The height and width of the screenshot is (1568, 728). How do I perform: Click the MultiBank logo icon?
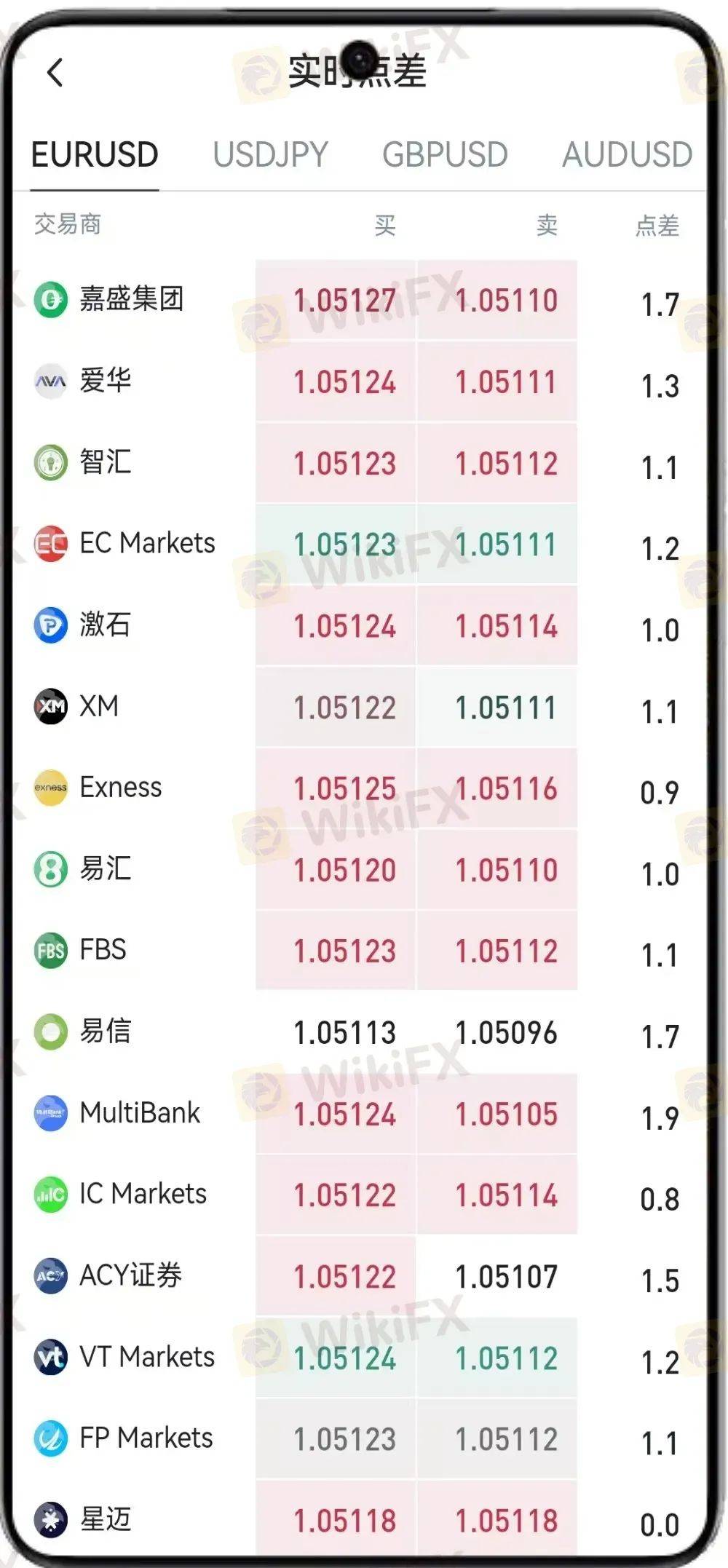(51, 1113)
